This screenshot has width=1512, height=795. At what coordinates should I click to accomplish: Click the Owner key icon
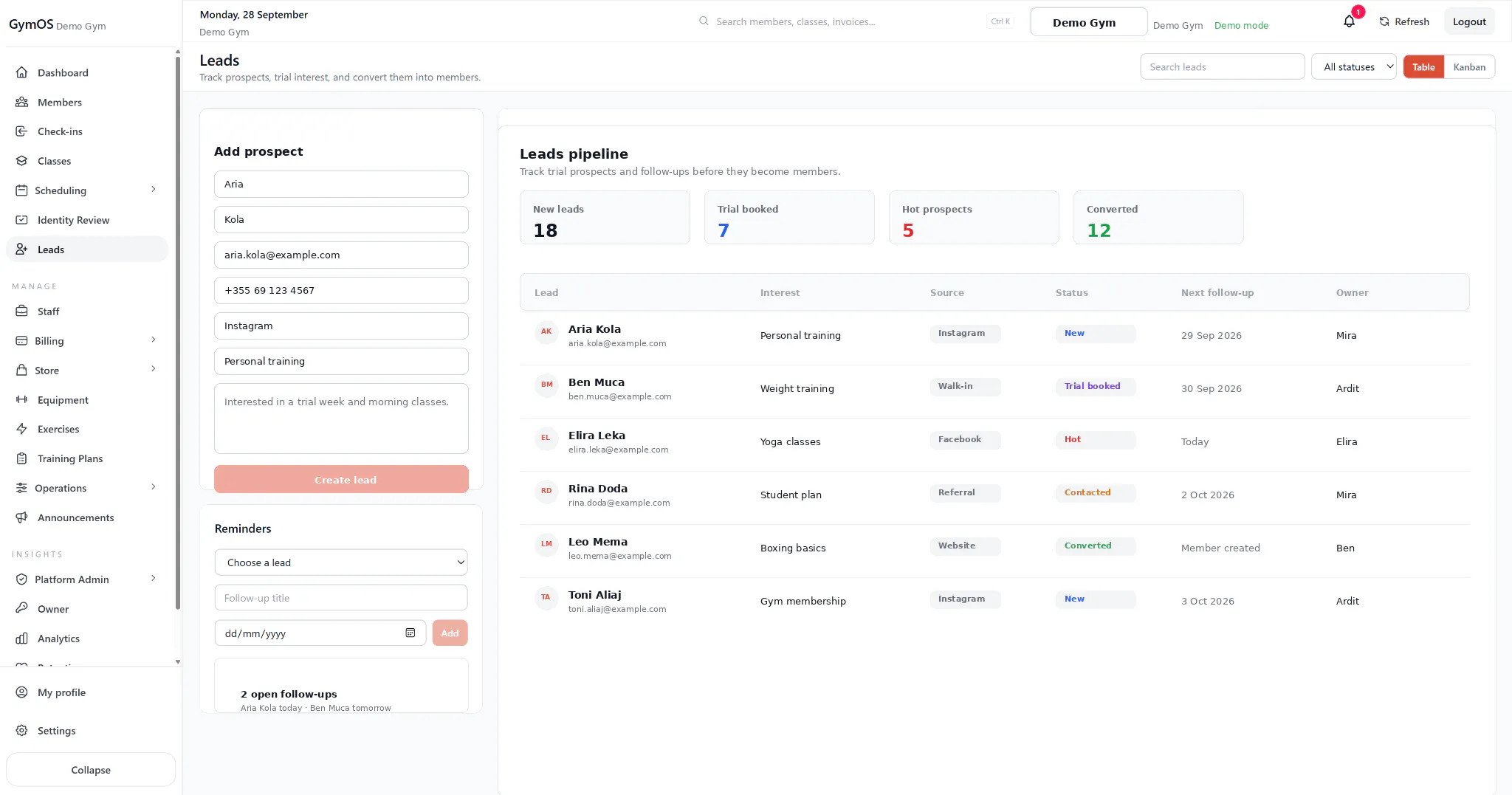21,609
